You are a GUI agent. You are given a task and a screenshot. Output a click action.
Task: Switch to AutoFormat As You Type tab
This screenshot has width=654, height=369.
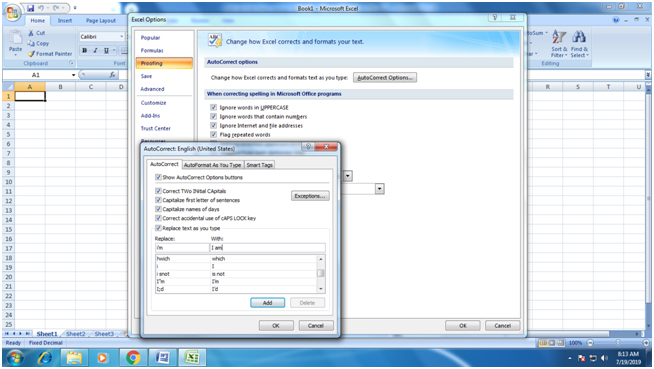(212, 165)
